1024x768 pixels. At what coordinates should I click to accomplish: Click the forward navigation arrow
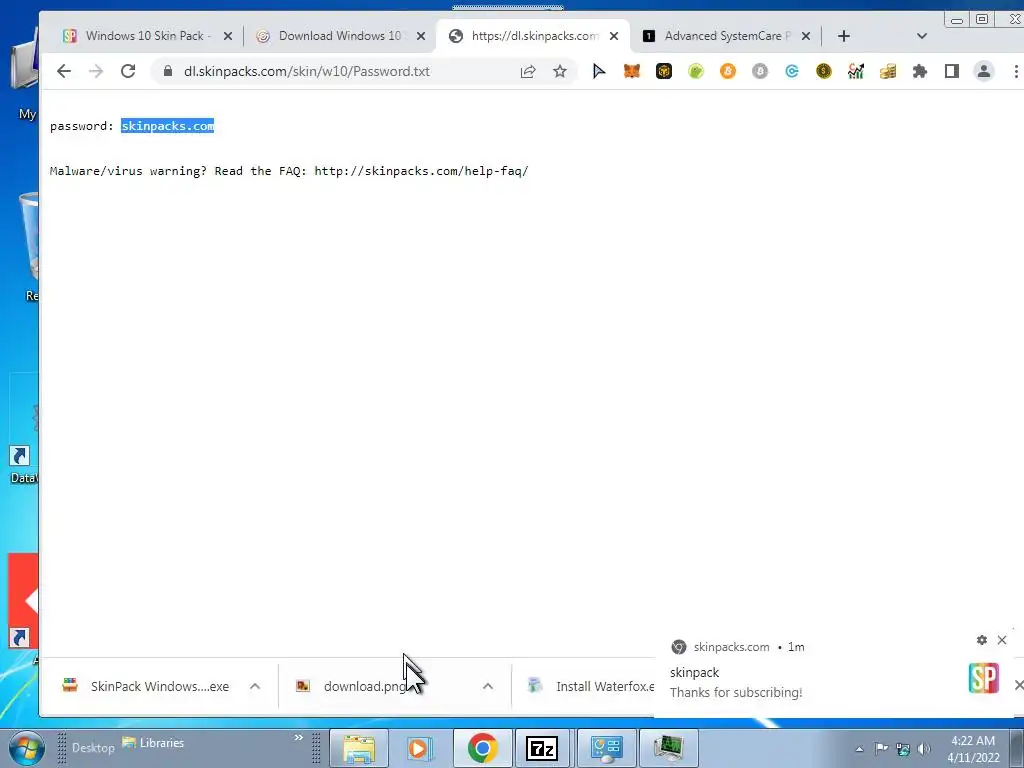96,71
